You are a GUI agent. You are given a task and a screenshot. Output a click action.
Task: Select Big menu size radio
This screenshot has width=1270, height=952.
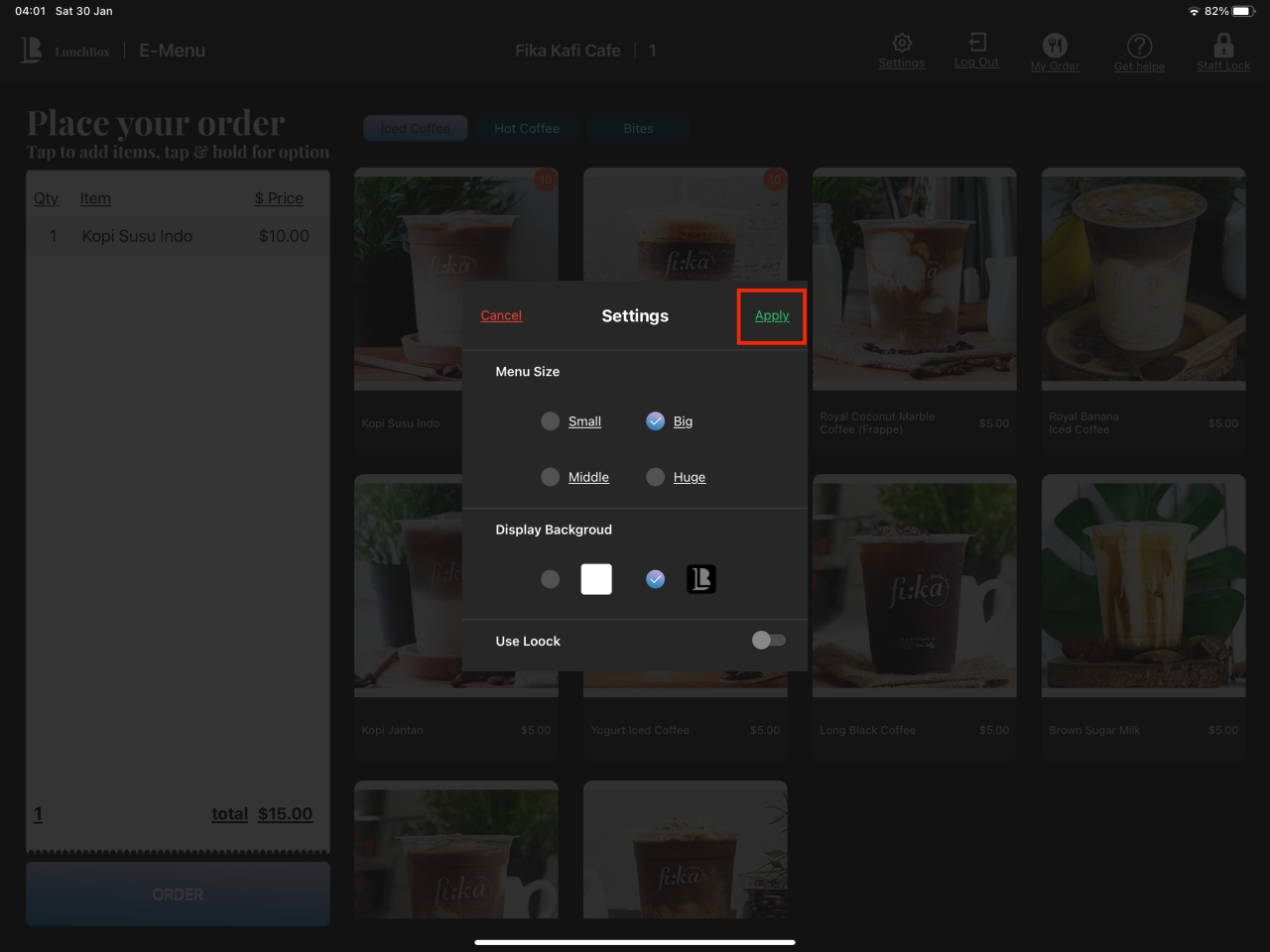pyautogui.click(x=655, y=421)
